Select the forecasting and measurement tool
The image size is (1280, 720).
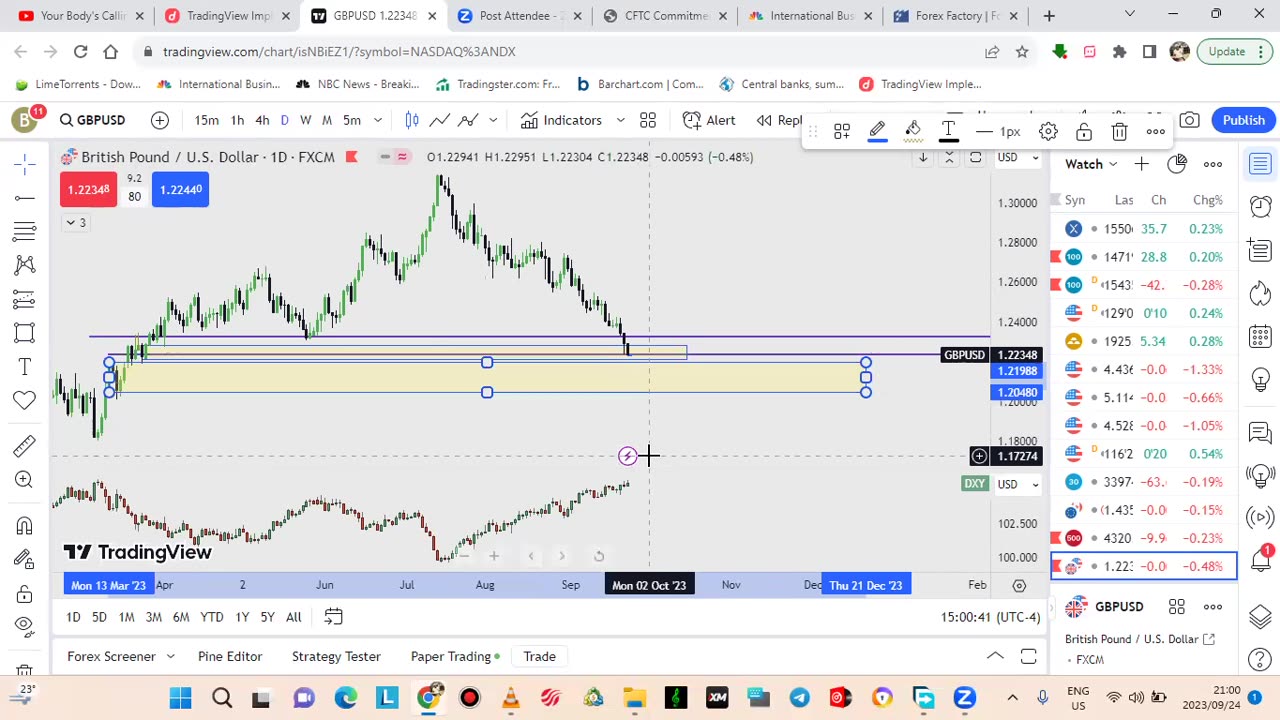point(25,299)
